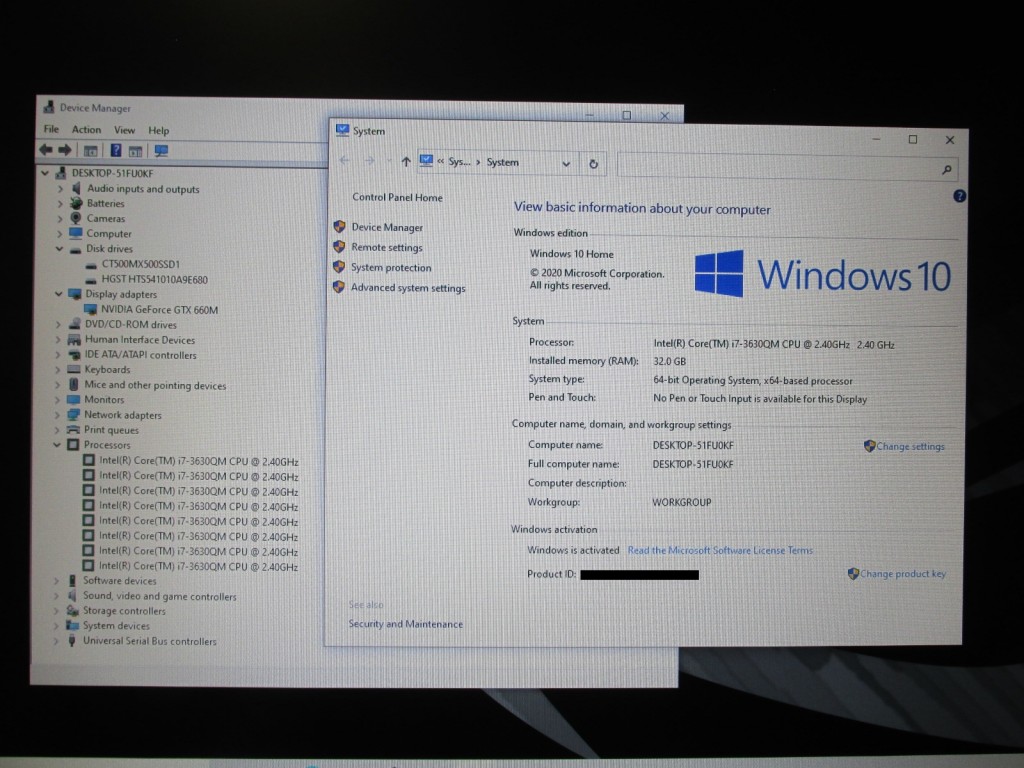Click the Change settings link
Viewport: 1024px width, 768px height.
click(x=910, y=447)
